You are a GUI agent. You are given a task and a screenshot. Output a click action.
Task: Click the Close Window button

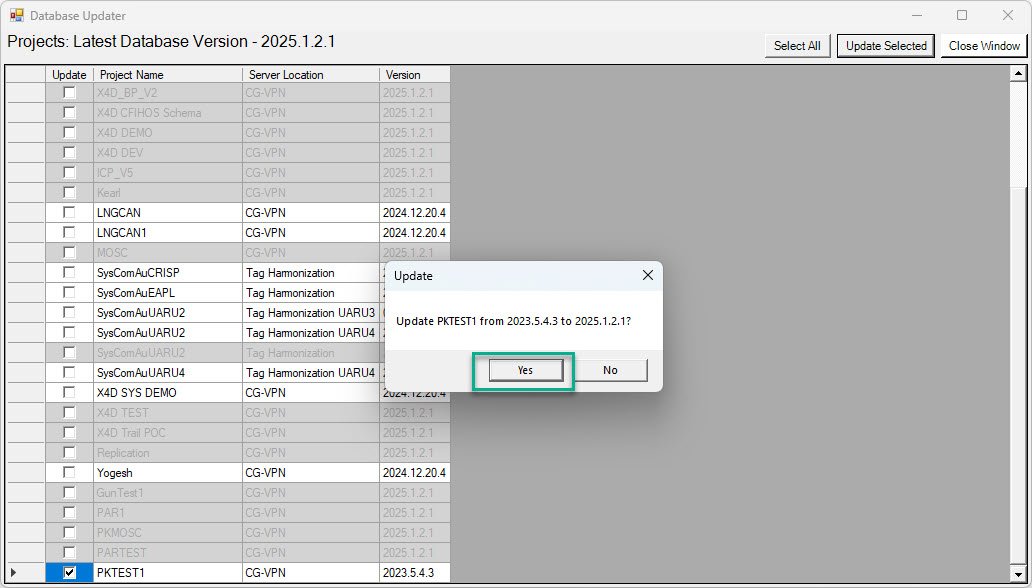[984, 46]
